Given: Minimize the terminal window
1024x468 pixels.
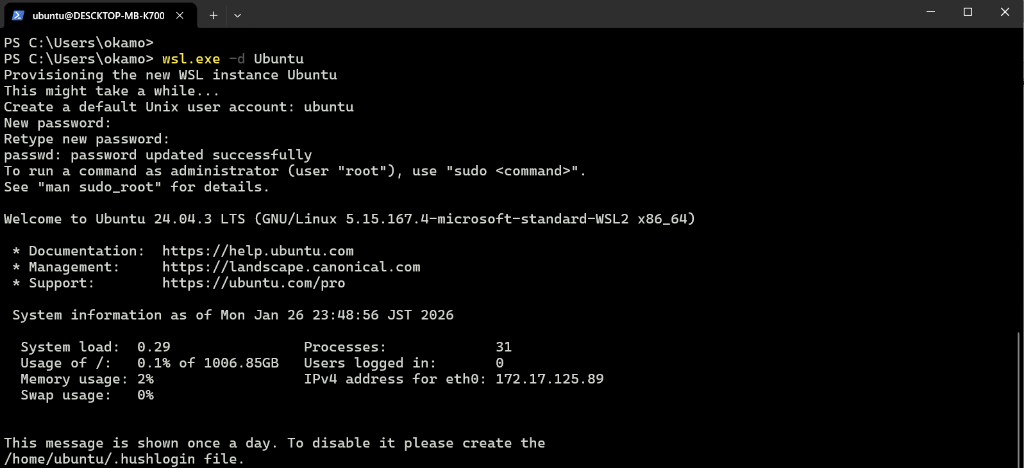Looking at the screenshot, I should tap(931, 12).
